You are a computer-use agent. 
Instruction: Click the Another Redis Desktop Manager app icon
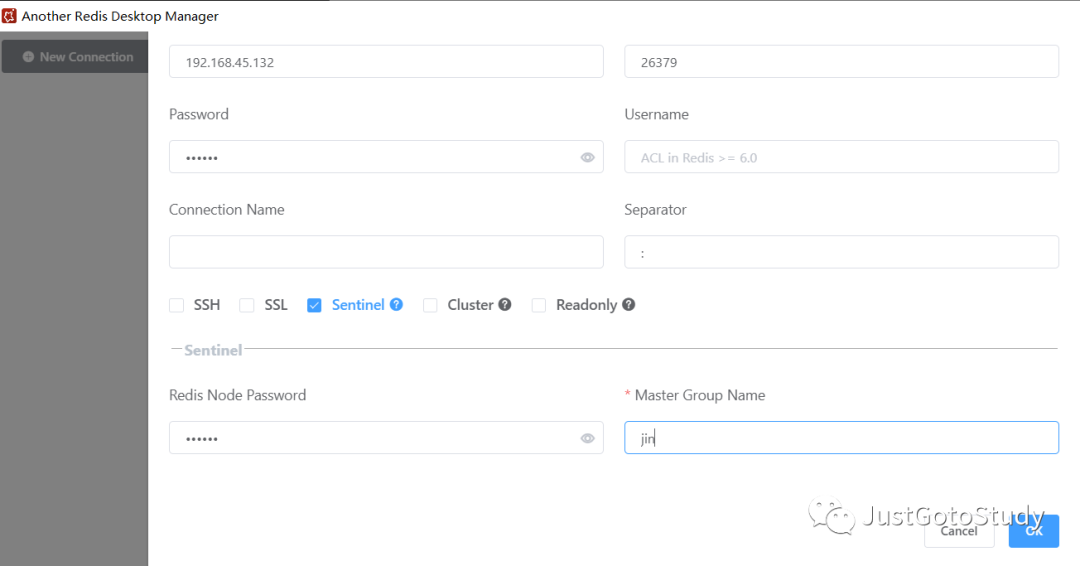pyautogui.click(x=9, y=16)
